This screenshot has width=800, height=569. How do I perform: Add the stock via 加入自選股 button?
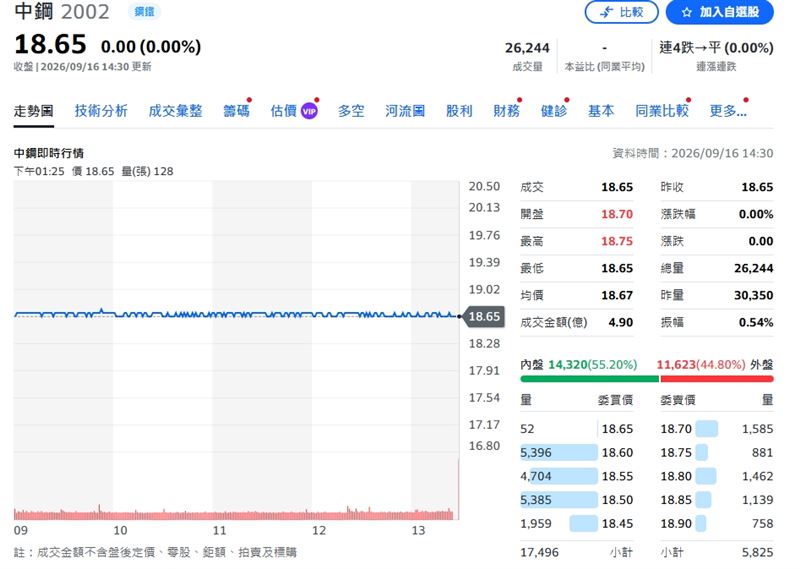719,12
